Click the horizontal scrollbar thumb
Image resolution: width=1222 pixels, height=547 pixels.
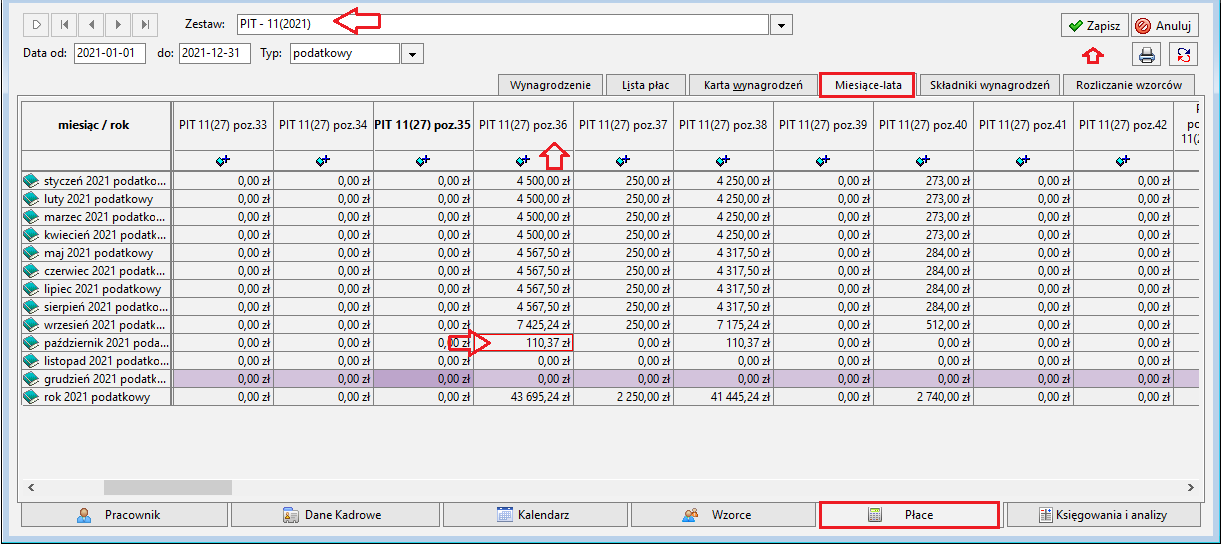click(x=168, y=487)
